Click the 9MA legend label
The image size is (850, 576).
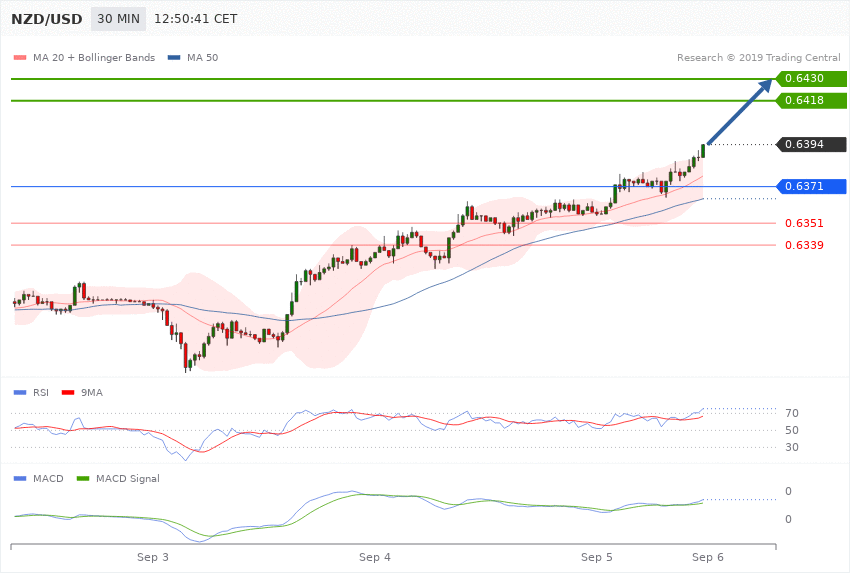tap(92, 392)
